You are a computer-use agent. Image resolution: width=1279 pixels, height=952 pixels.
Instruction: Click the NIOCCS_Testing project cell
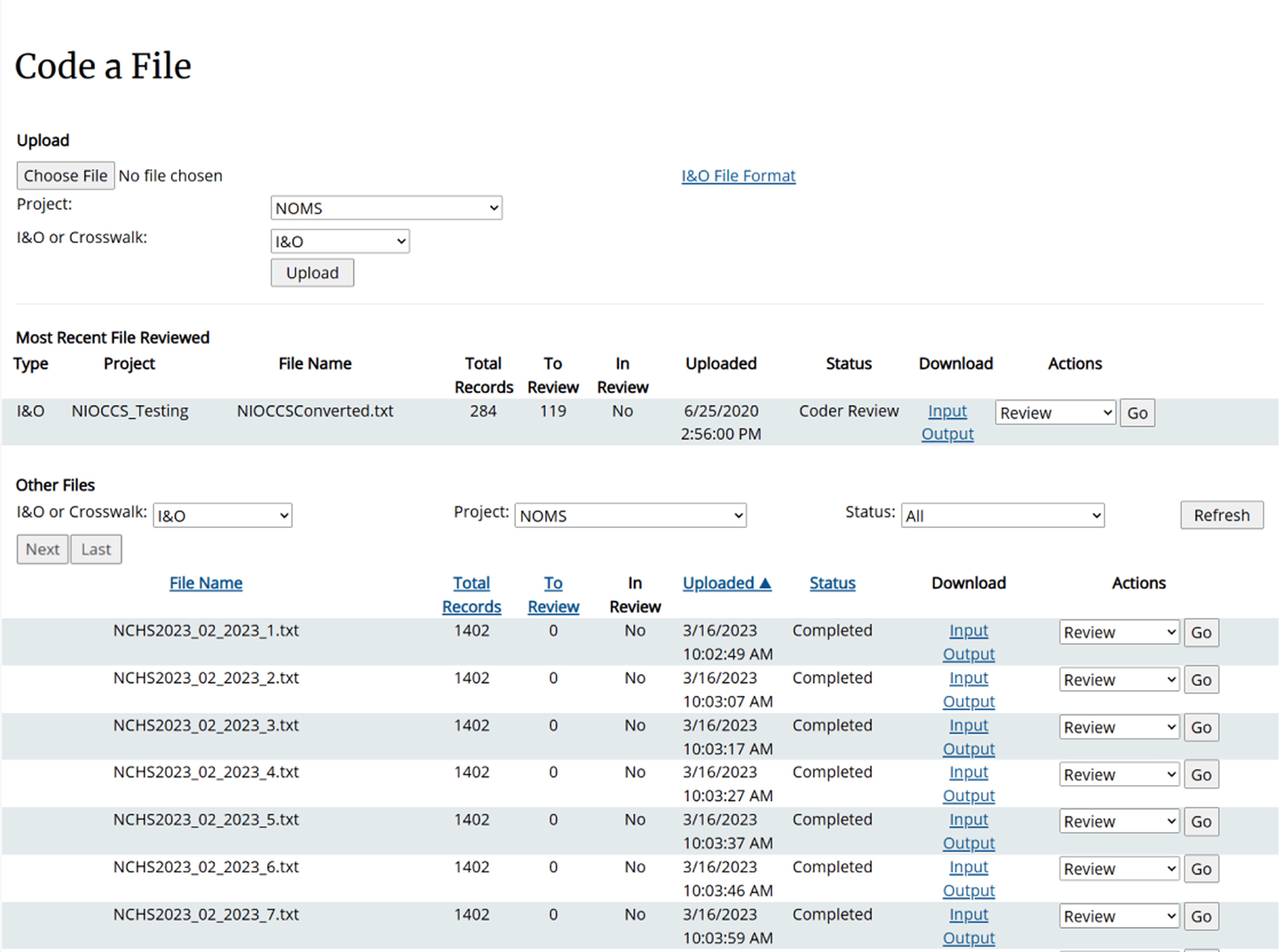pos(130,411)
